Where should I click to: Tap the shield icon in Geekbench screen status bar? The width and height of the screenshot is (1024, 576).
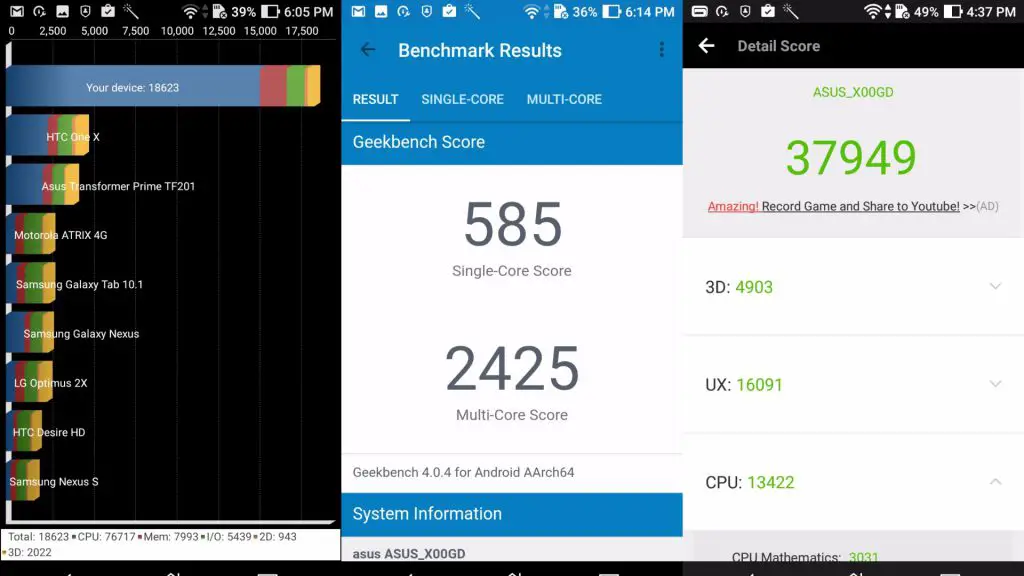click(426, 12)
